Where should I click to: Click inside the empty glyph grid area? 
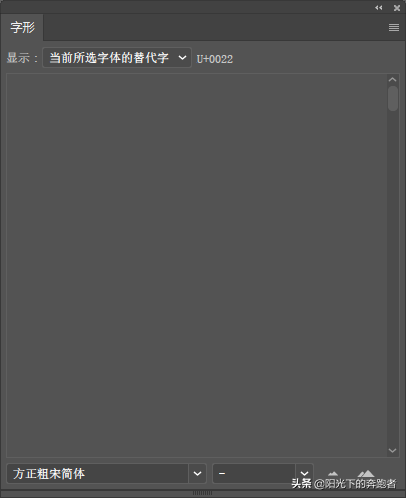pyautogui.click(x=197, y=265)
